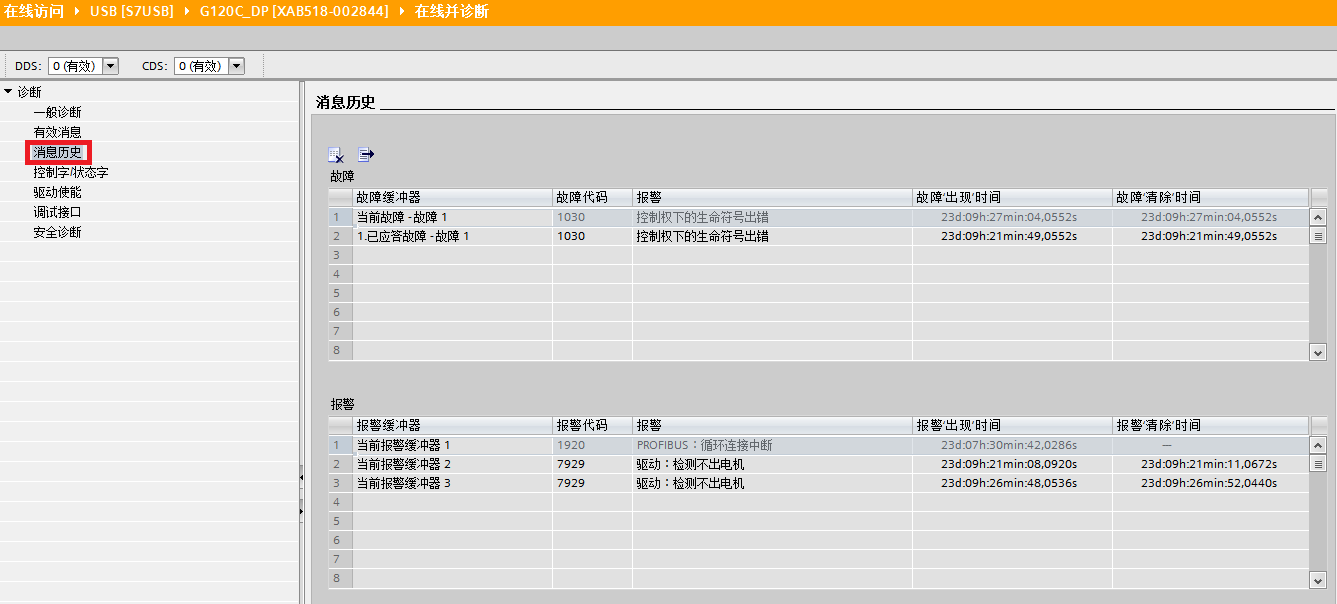The image size is (1337, 604).
Task: Open 控制字/状态字 in the tree
Action: [x=70, y=172]
